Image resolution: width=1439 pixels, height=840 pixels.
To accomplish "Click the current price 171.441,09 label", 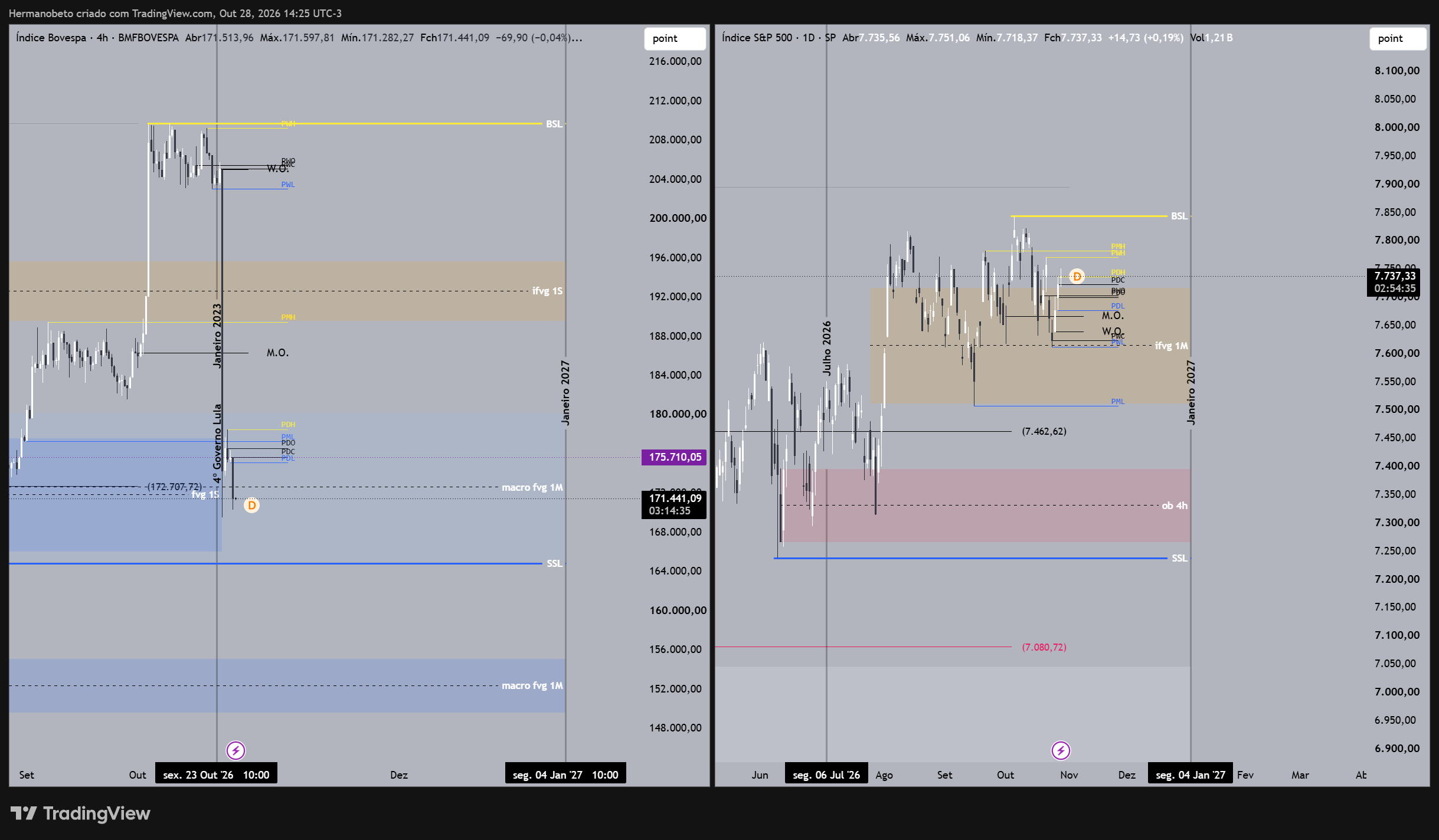I will [674, 504].
